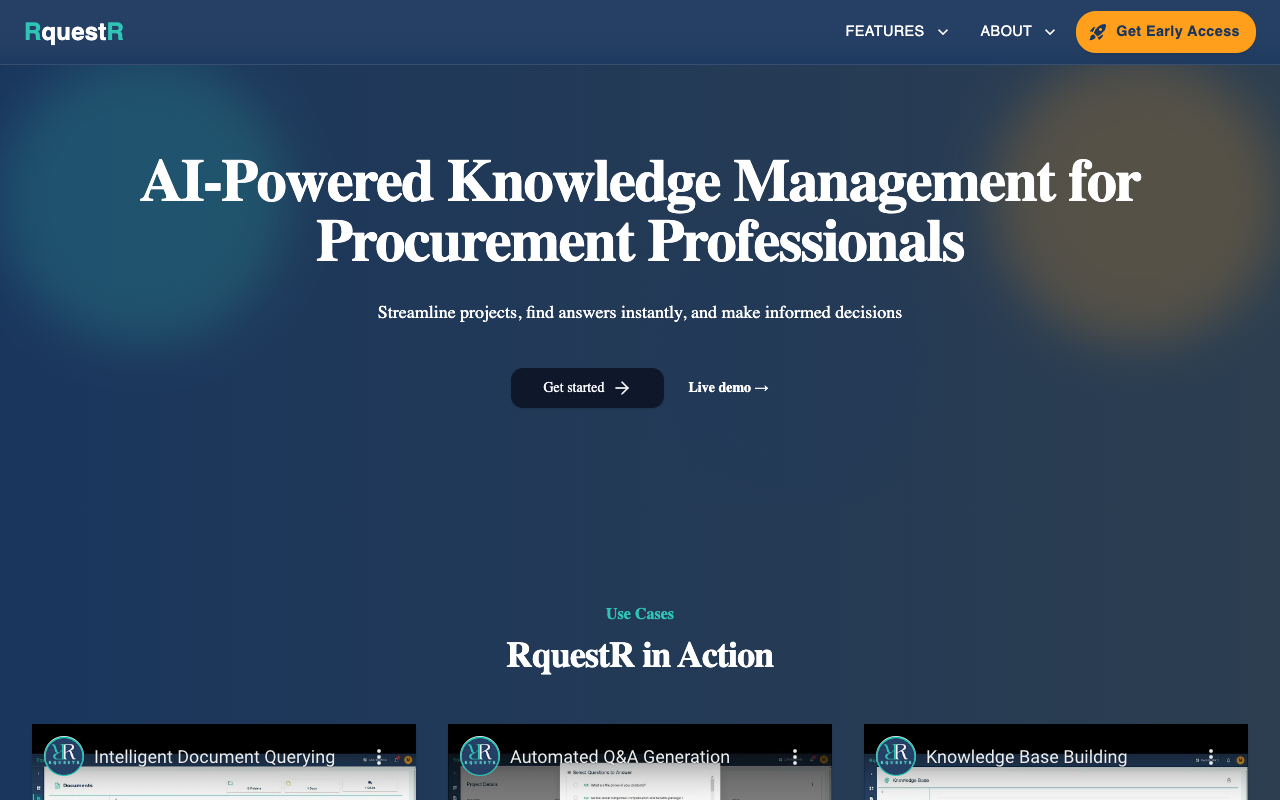The width and height of the screenshot is (1280, 800).
Task: Open more options on Intelligent Document Querying video
Action: pos(379,757)
